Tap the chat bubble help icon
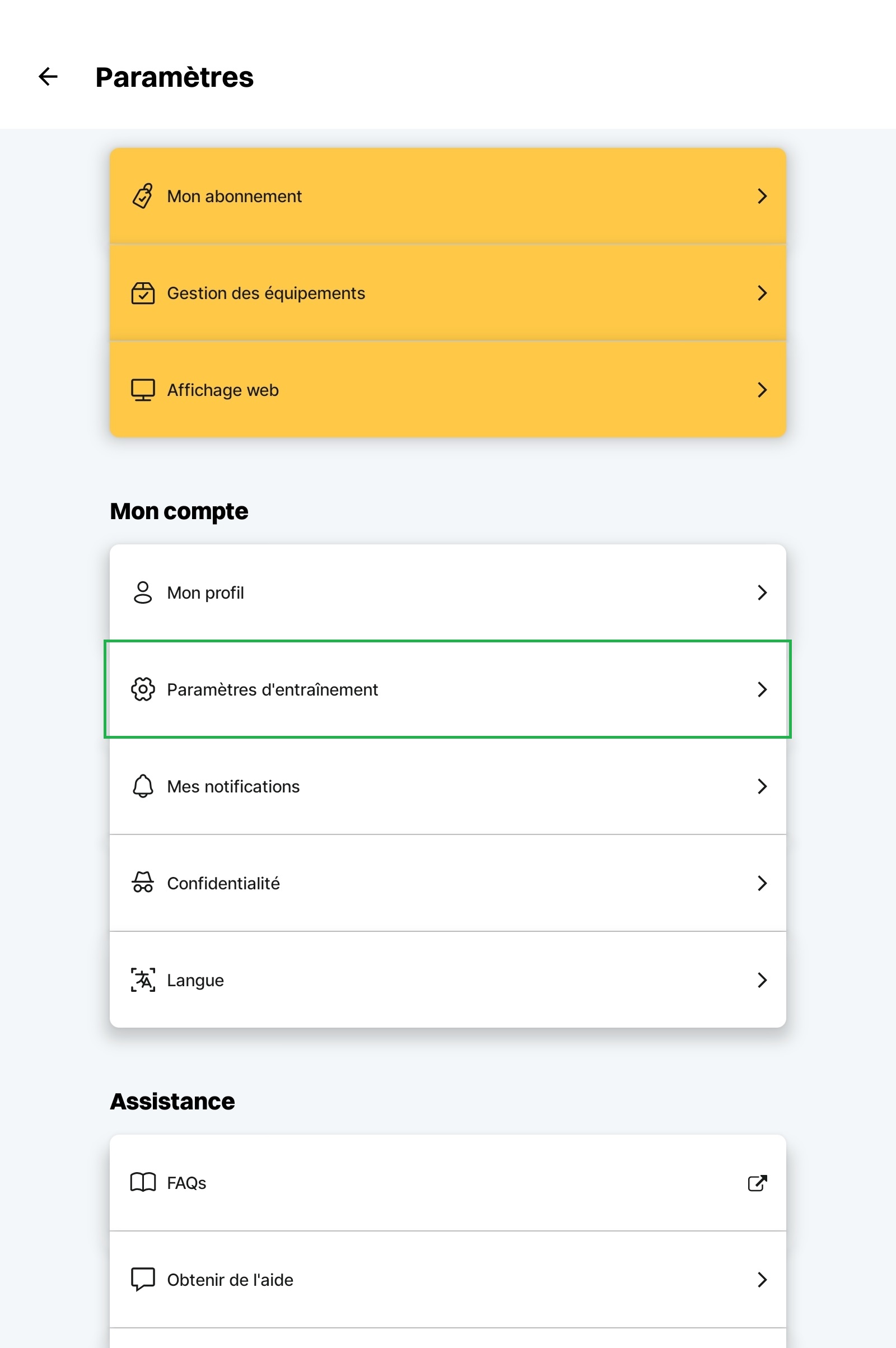This screenshot has height=1348, width=896. (143, 1280)
